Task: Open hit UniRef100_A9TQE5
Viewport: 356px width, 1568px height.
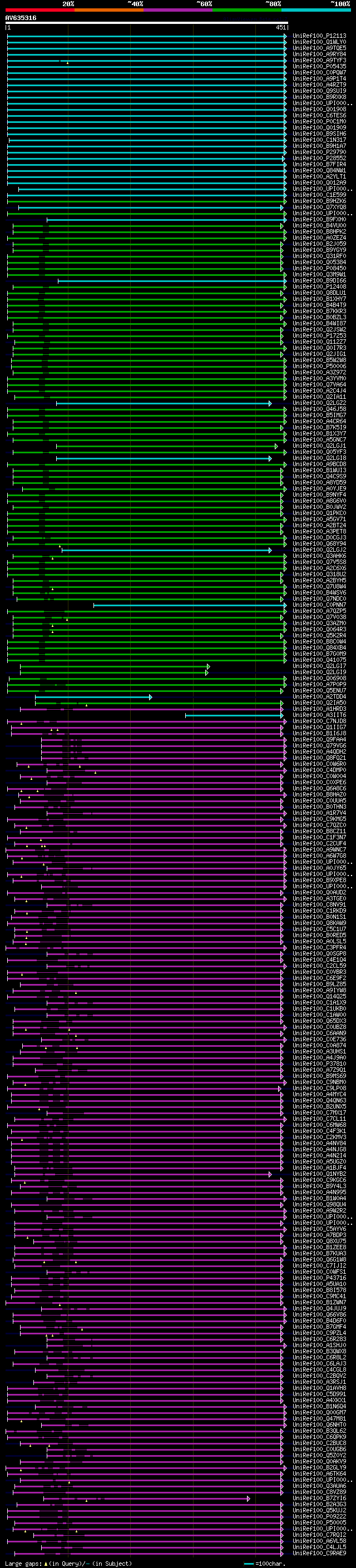Action: point(319,48)
